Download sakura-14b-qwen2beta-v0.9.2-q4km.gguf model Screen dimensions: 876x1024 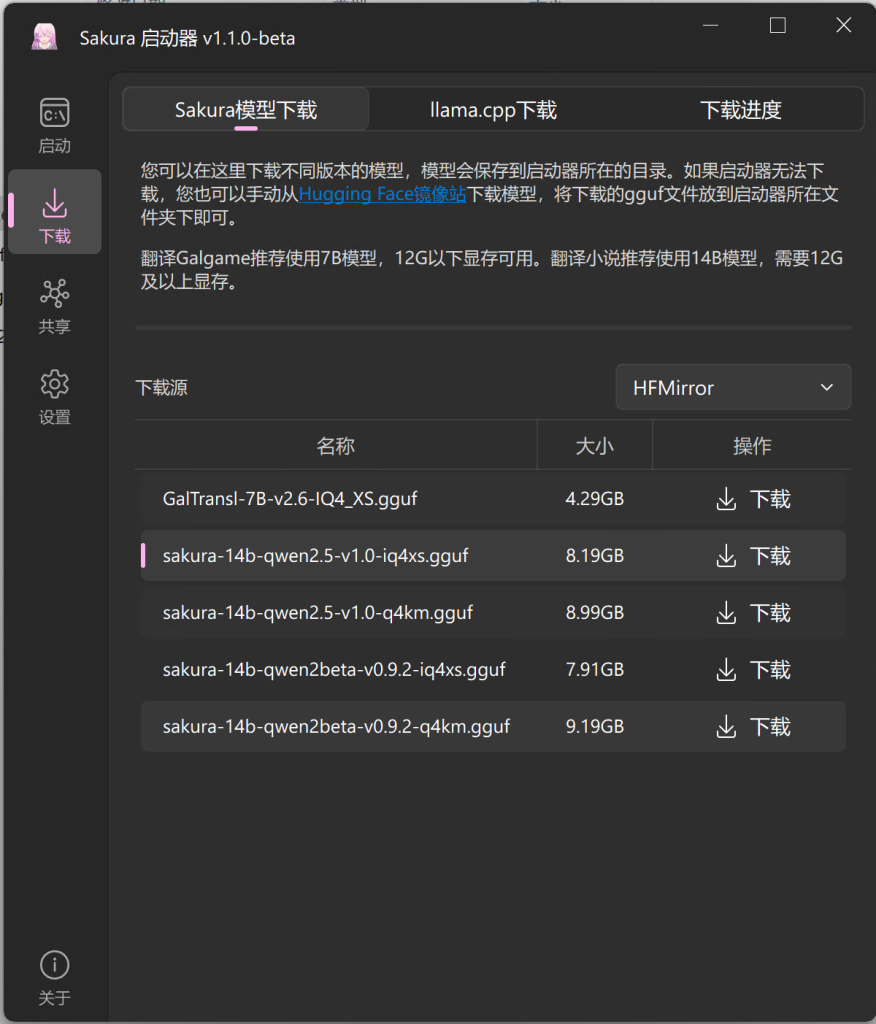pyautogui.click(x=753, y=727)
